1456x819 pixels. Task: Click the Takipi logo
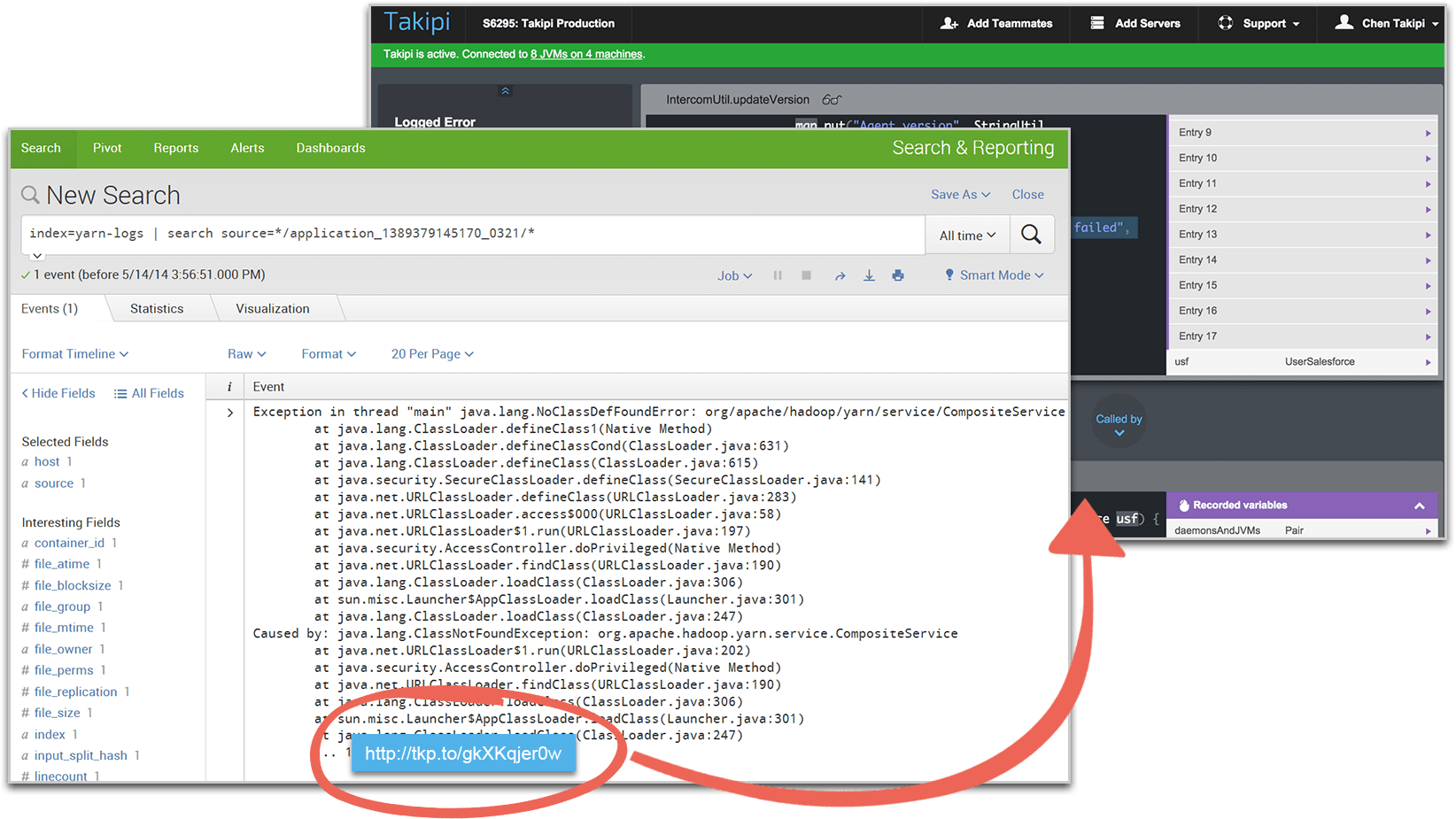[x=417, y=22]
